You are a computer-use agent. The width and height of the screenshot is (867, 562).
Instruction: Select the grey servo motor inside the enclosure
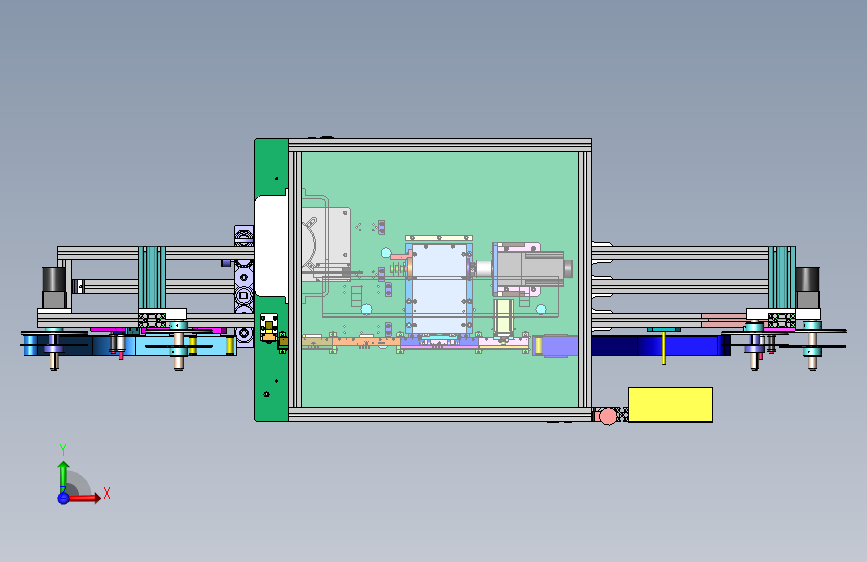click(534, 269)
